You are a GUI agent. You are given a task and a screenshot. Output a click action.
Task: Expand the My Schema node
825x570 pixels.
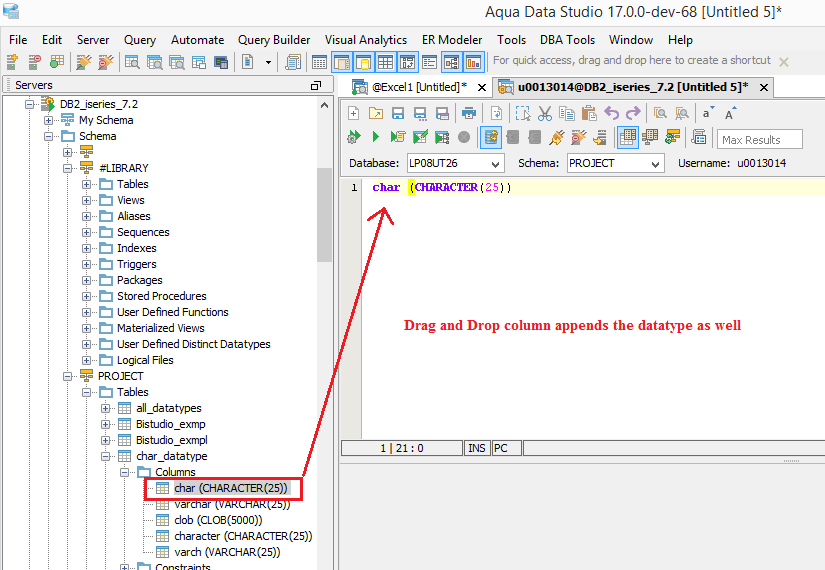(48, 120)
